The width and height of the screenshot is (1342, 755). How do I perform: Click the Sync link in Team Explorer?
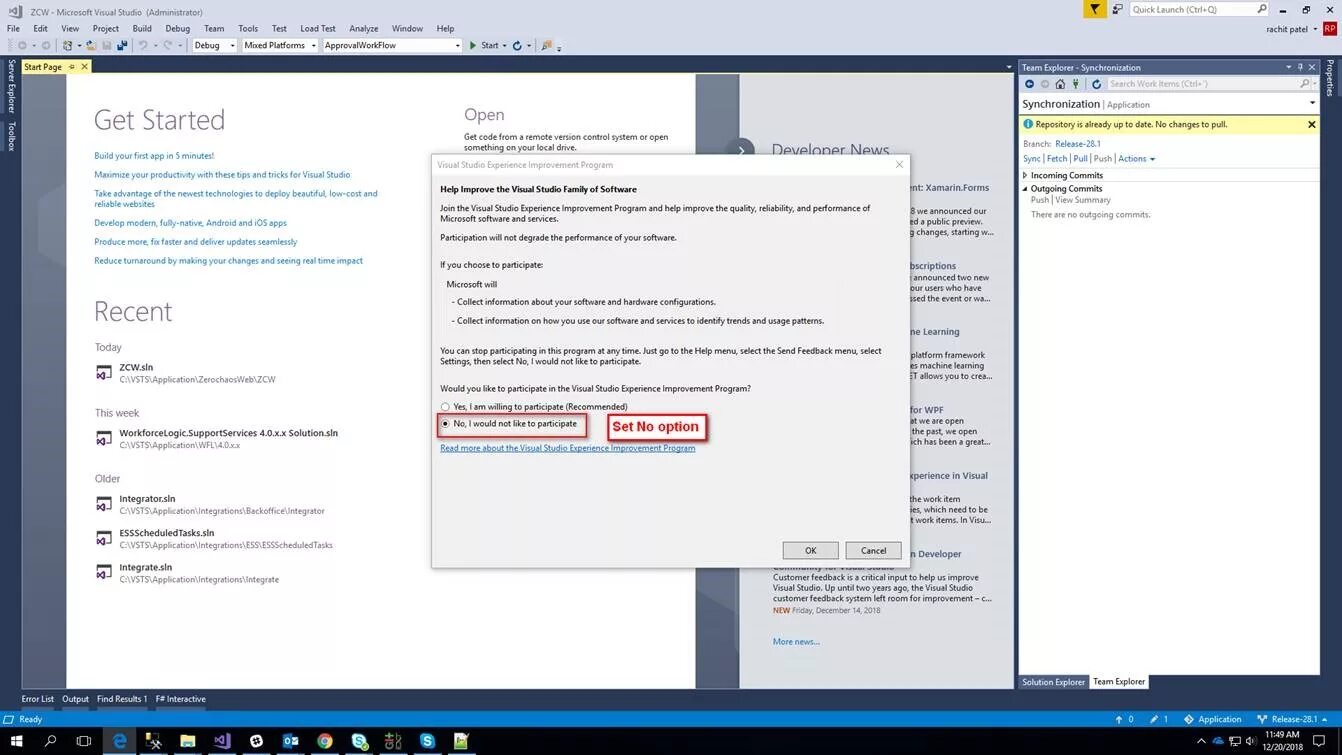[1032, 159]
